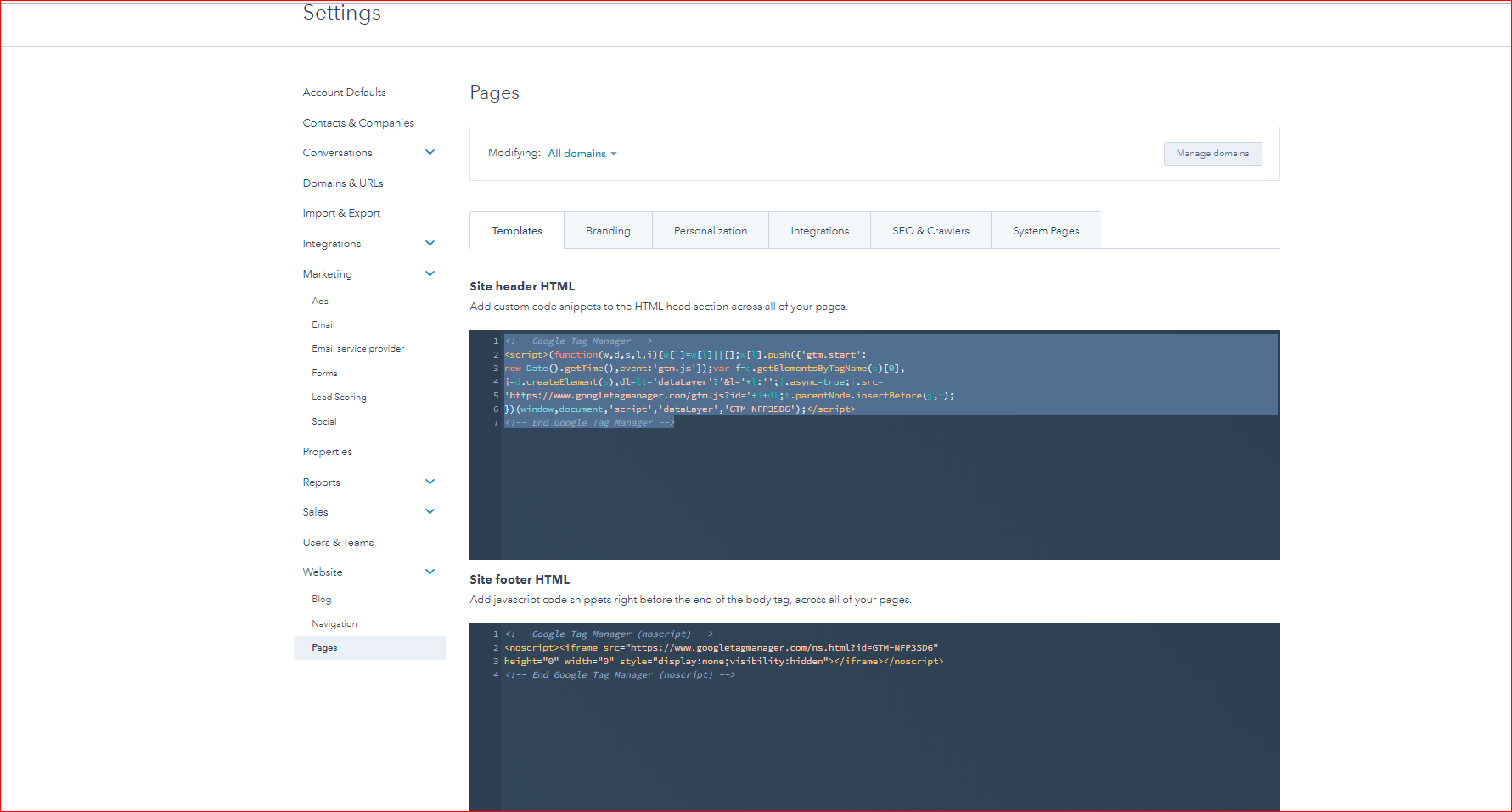Expand the Reports section
Screen dimensions: 1512x812
(430, 482)
